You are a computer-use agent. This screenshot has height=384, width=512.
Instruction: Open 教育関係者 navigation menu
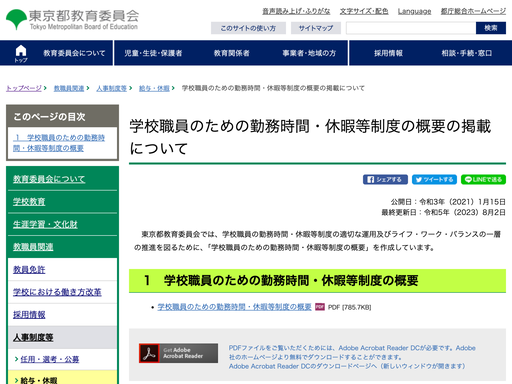point(231,53)
